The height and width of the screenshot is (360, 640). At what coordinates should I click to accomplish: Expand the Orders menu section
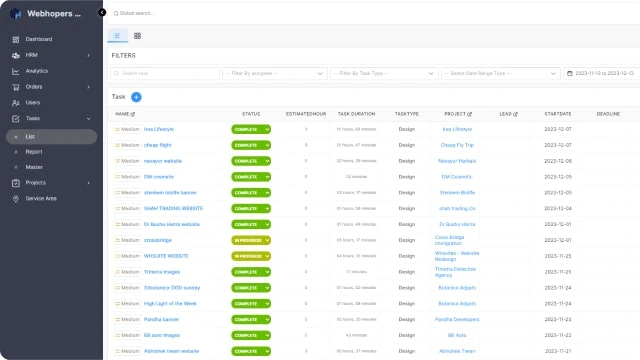point(51,87)
